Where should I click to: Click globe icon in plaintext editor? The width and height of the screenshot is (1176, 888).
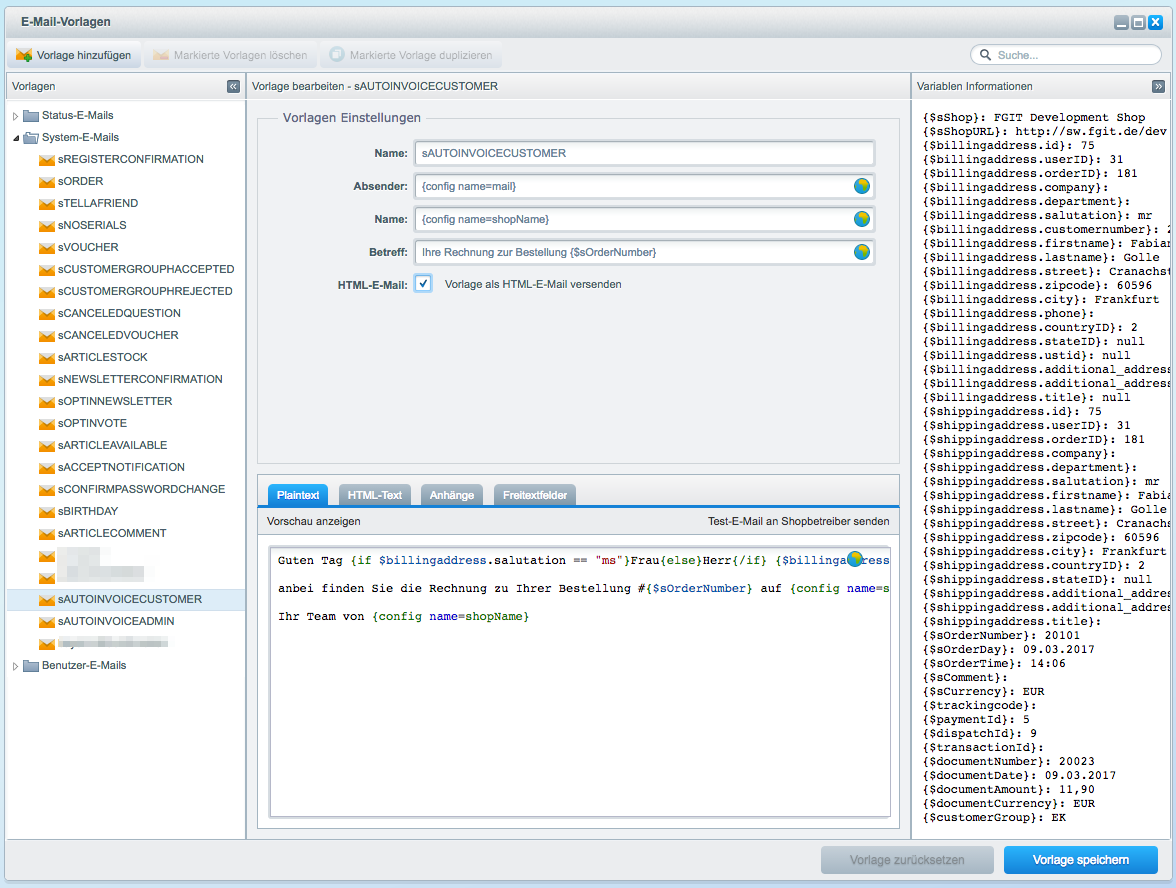click(x=855, y=559)
